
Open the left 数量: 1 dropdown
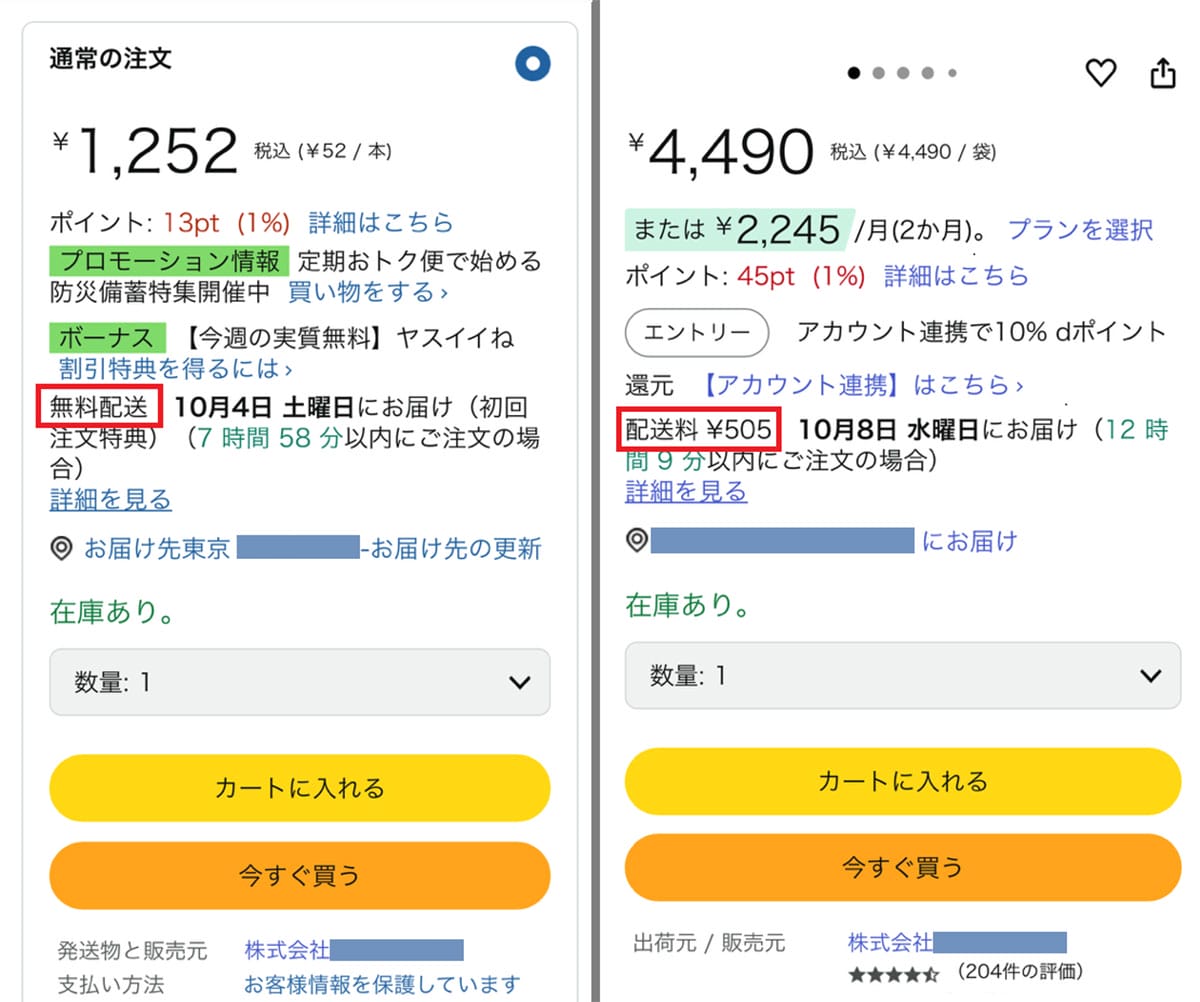[300, 682]
